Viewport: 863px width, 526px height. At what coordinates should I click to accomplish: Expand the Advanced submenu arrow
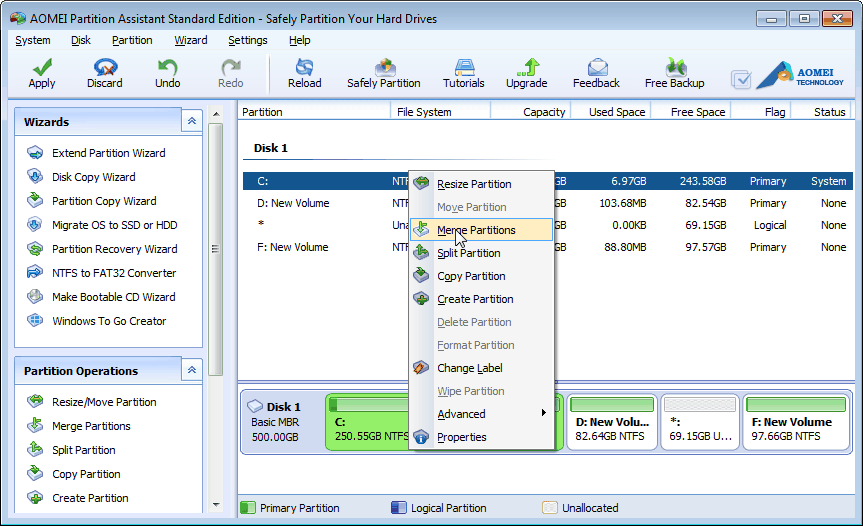point(543,413)
